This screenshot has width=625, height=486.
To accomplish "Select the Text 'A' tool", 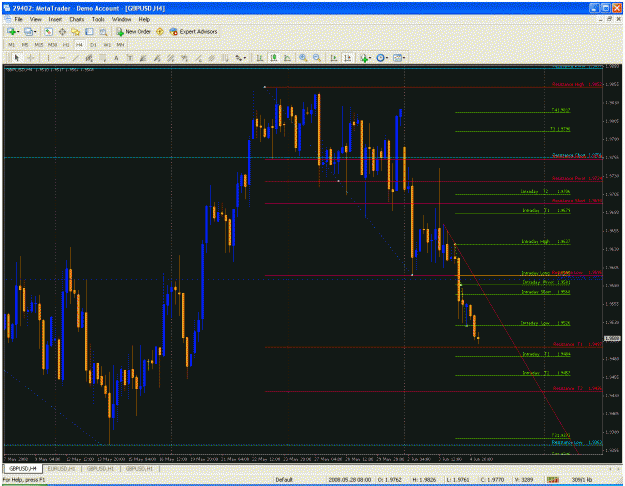I will tap(116, 58).
